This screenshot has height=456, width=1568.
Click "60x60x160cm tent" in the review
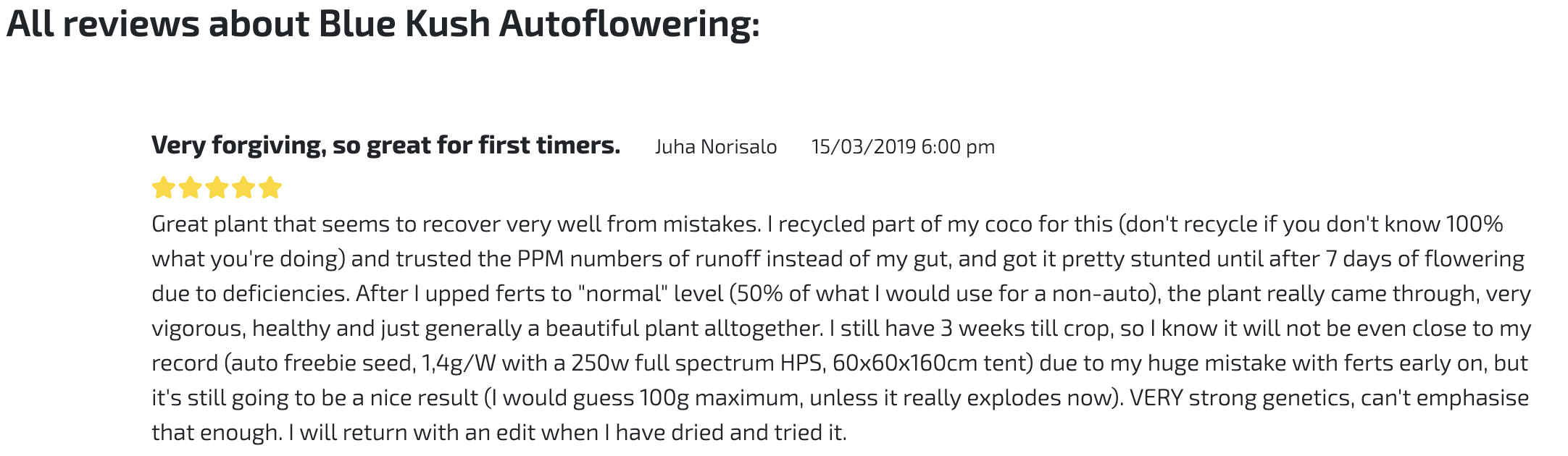tap(930, 363)
